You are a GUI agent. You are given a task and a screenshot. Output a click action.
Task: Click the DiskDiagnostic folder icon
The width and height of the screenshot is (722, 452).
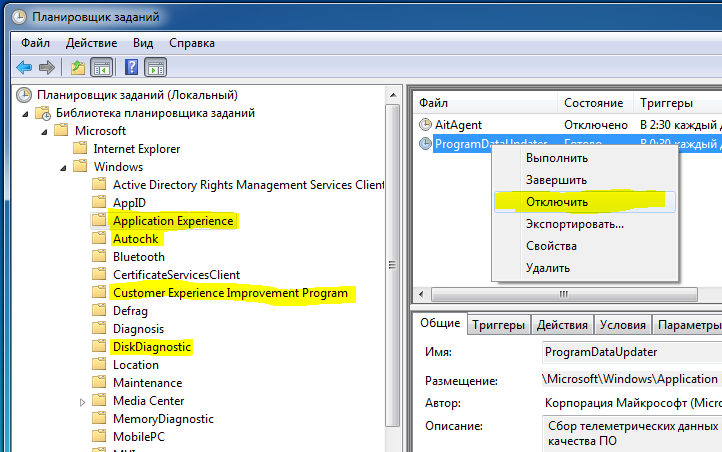99,346
